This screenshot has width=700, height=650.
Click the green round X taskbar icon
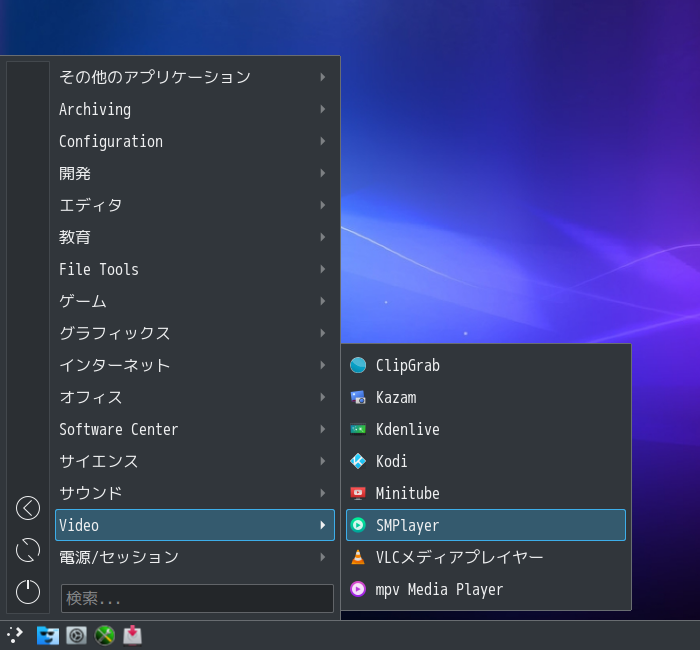(105, 635)
